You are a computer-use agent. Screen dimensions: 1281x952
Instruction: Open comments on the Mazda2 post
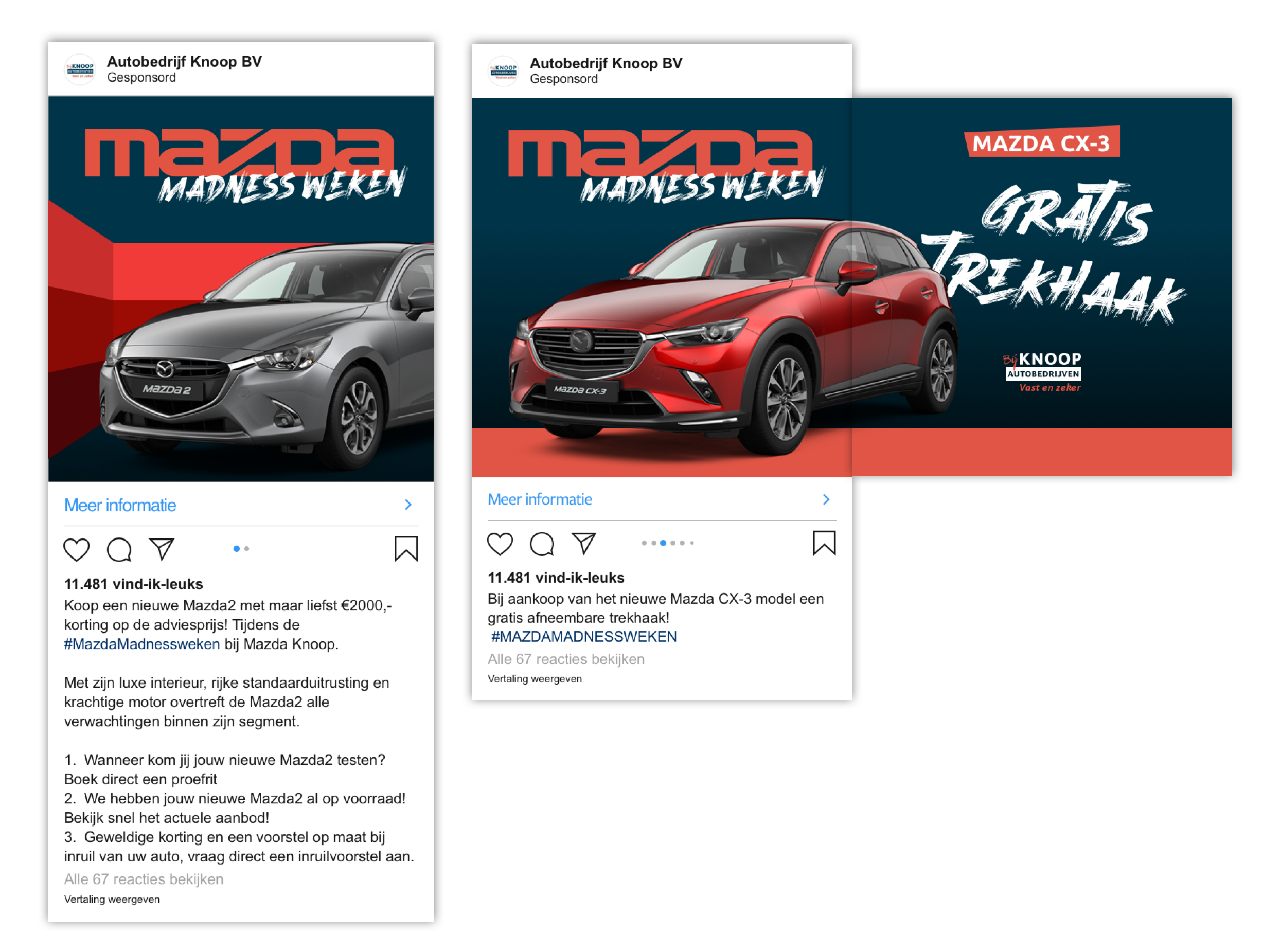tap(119, 549)
